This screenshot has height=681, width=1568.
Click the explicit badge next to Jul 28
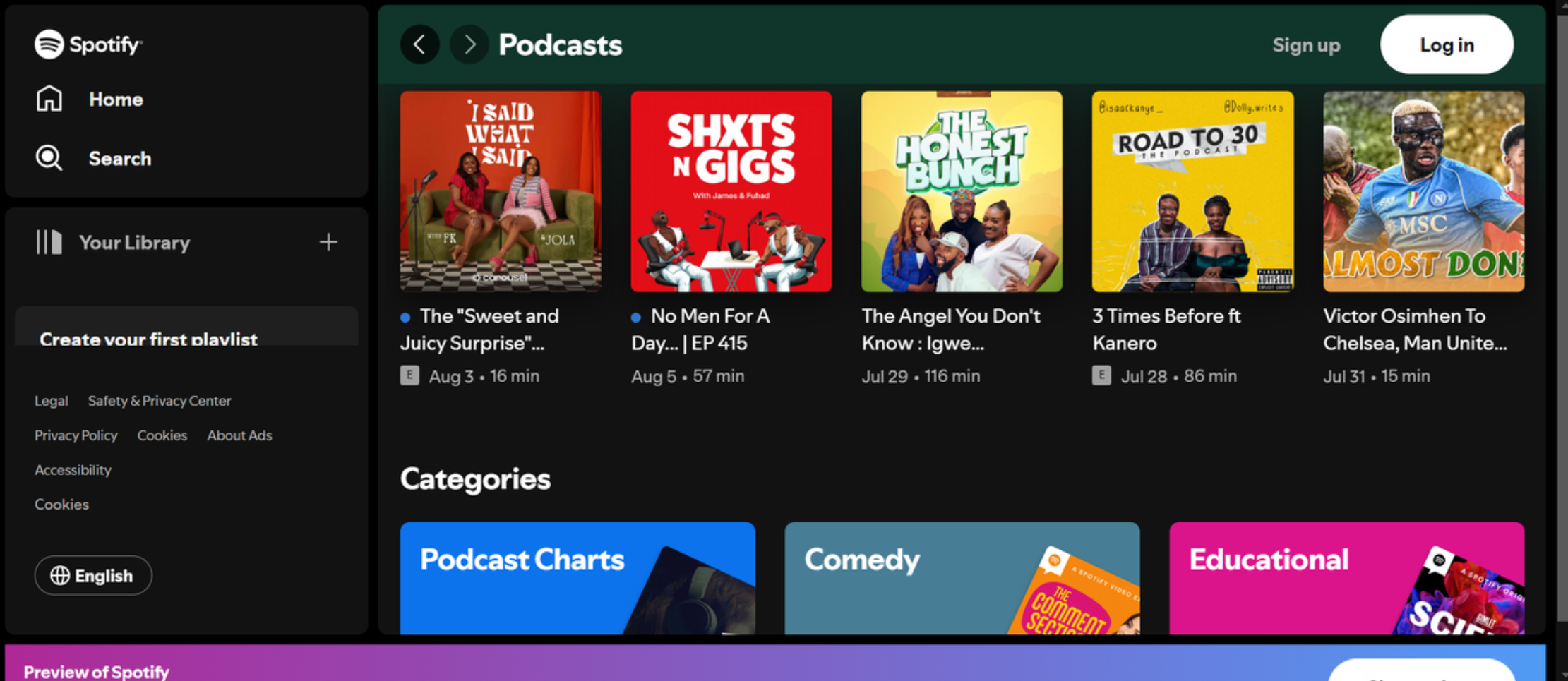1101,375
